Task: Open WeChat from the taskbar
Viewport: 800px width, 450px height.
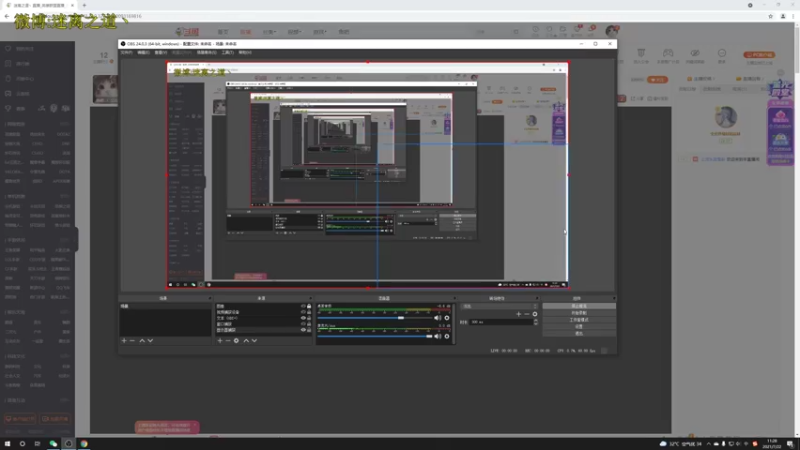Action: [53, 444]
